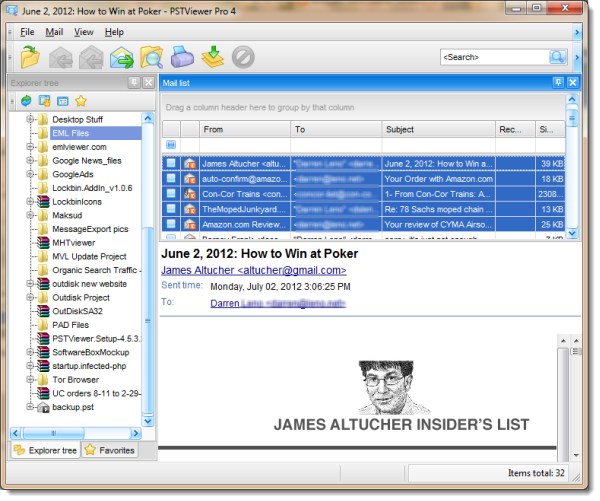This screenshot has height=501, width=600.
Task: Click the Export download arrow icon
Action: (213, 57)
